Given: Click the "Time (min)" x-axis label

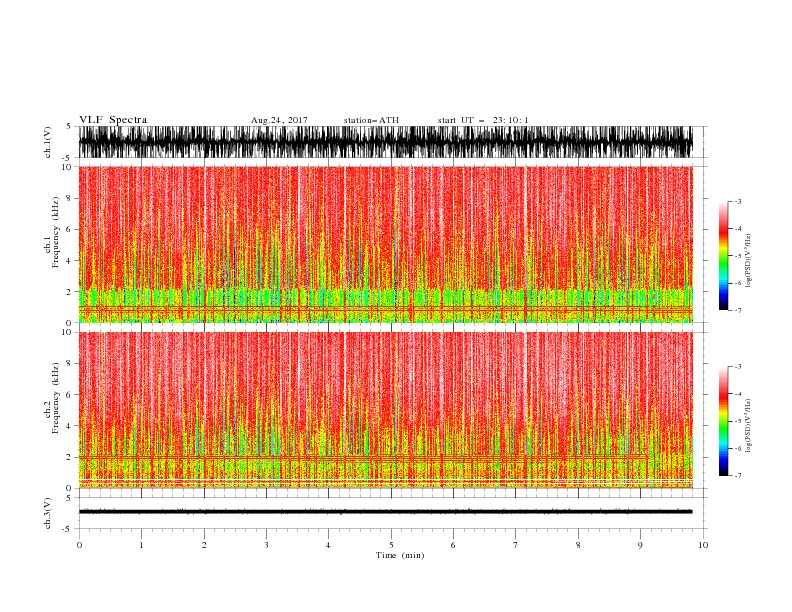Looking at the screenshot, I should click(x=400, y=555).
